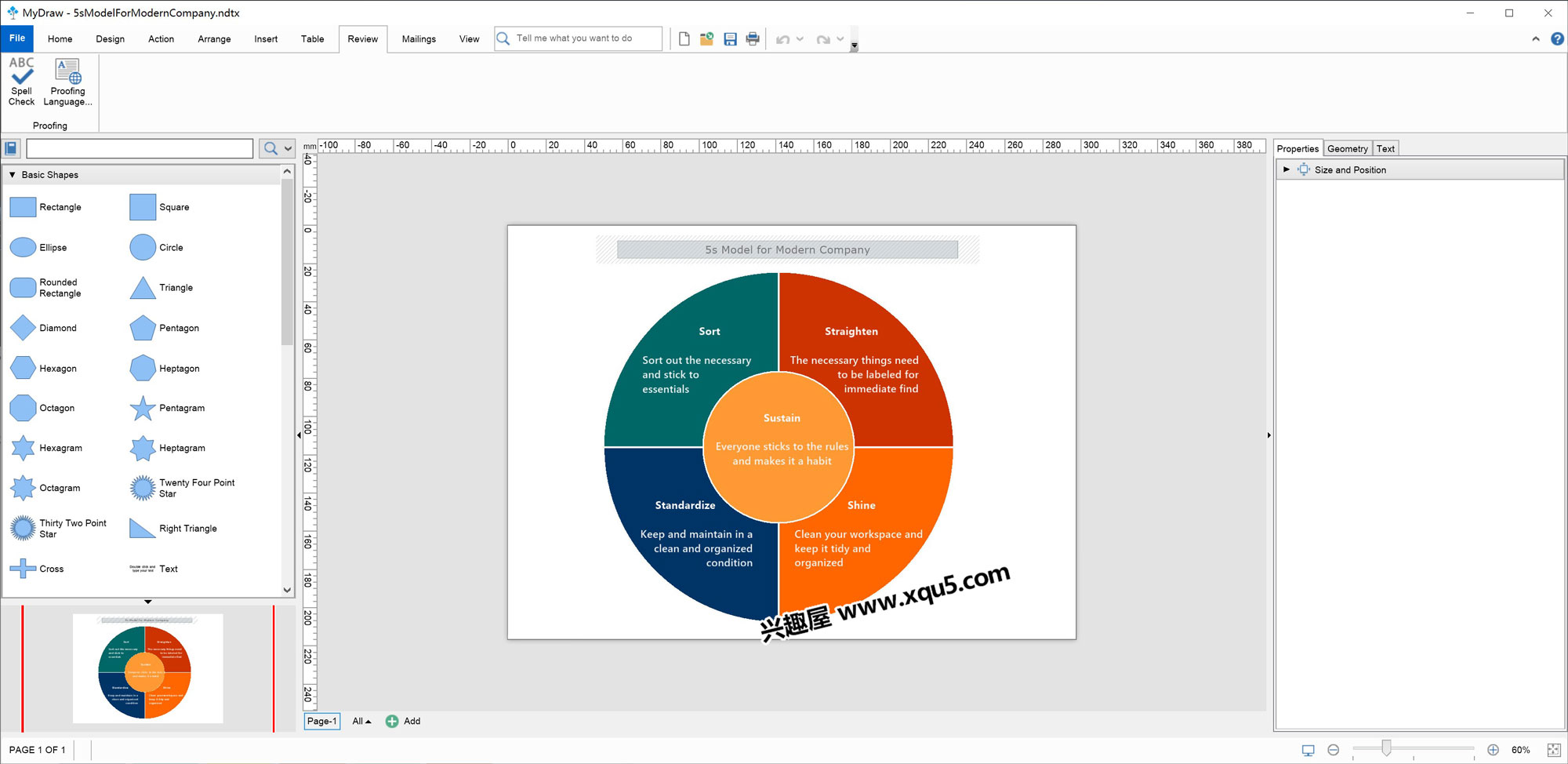Click the zoom out minus button

1333,750
